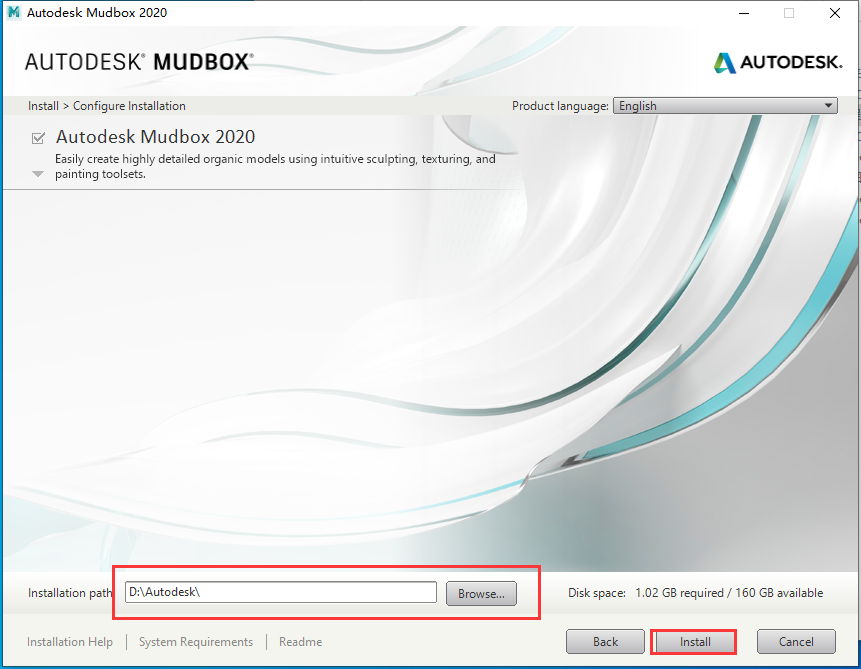This screenshot has width=861, height=669.
Task: Close the installer window
Action: tap(835, 13)
